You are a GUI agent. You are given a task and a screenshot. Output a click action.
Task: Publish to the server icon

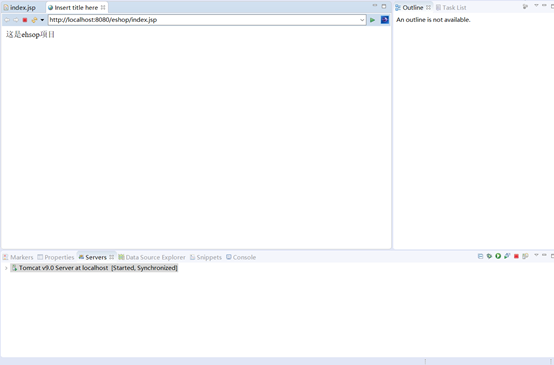(525, 256)
